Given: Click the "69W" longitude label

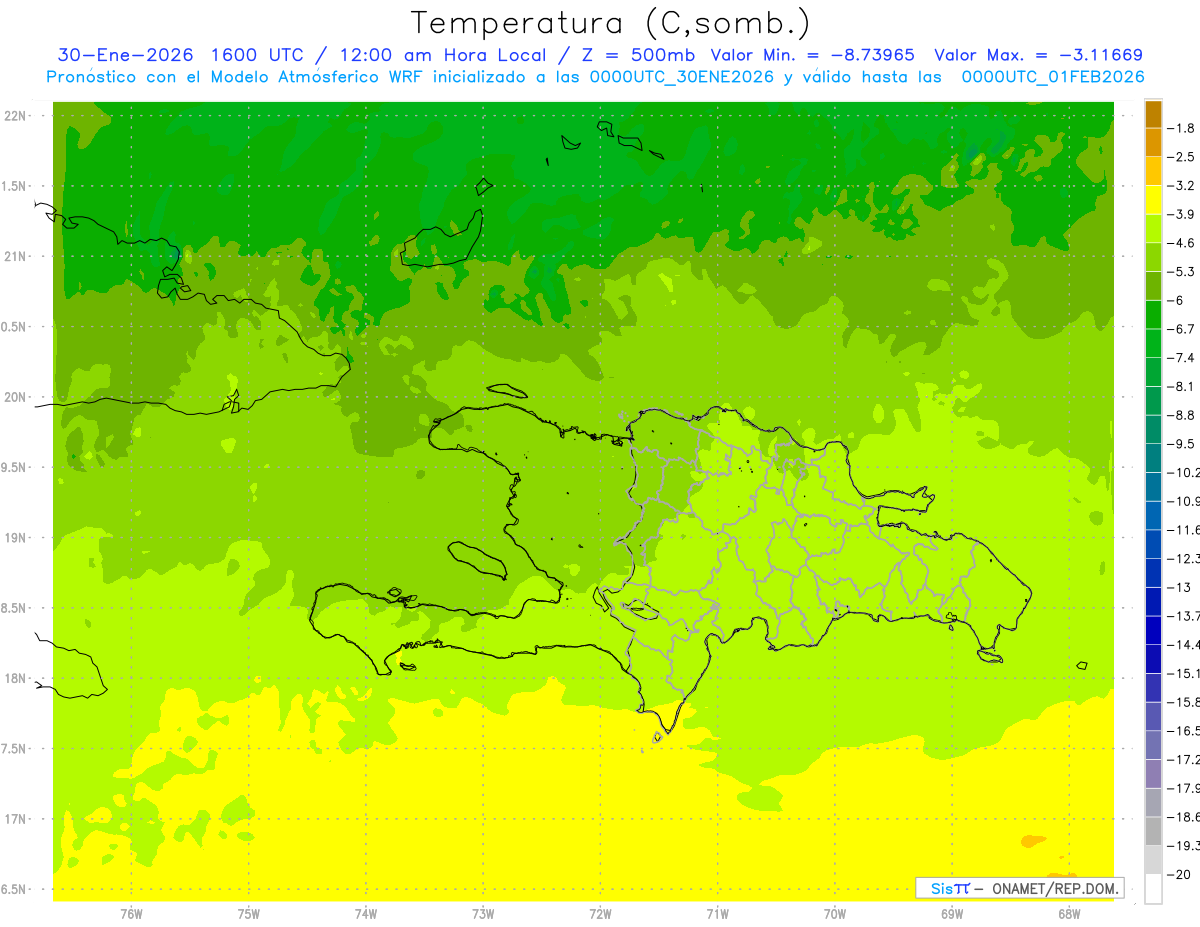Looking at the screenshot, I should point(952,914).
